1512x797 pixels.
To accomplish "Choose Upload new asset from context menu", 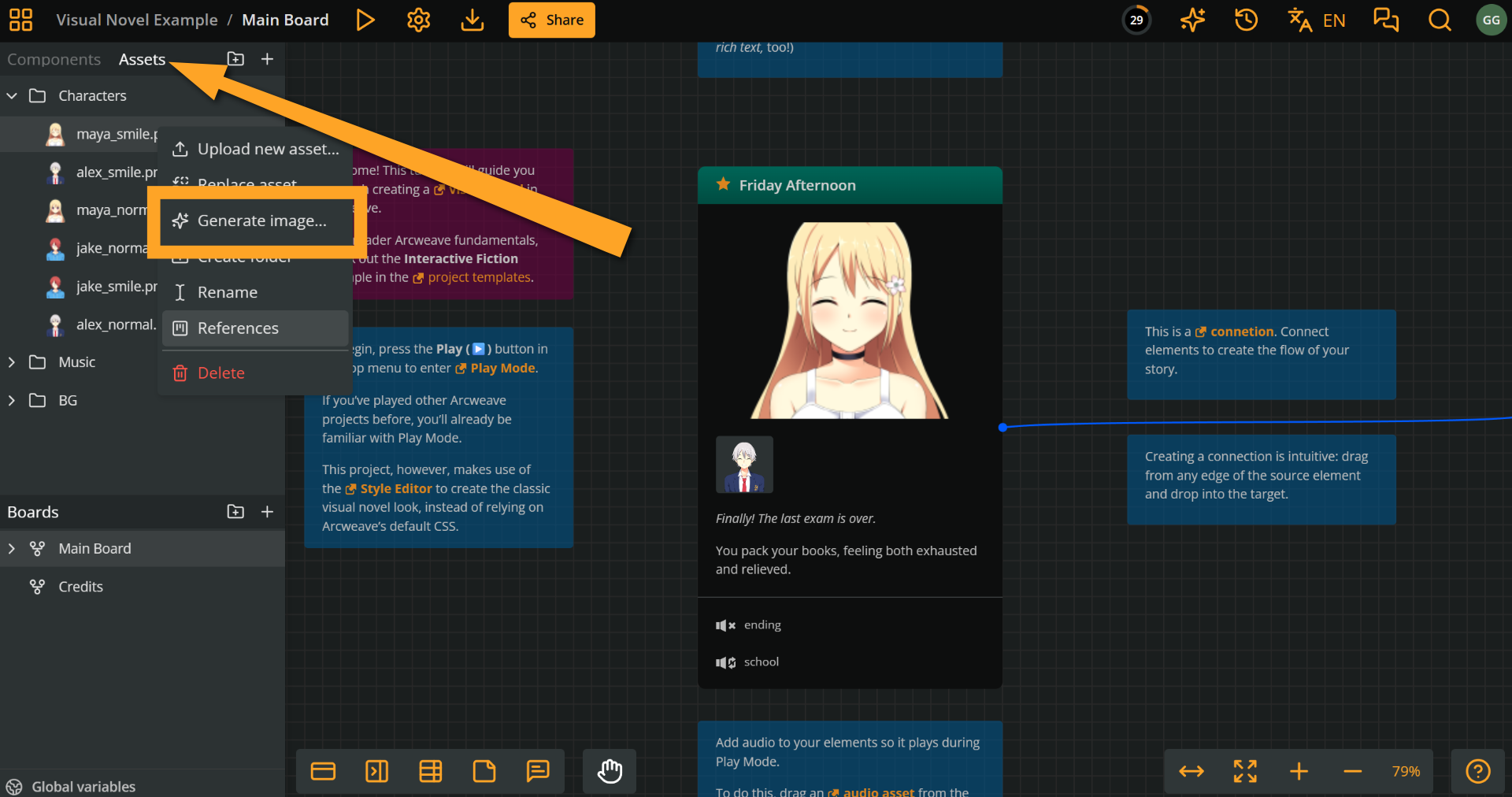I will point(255,149).
